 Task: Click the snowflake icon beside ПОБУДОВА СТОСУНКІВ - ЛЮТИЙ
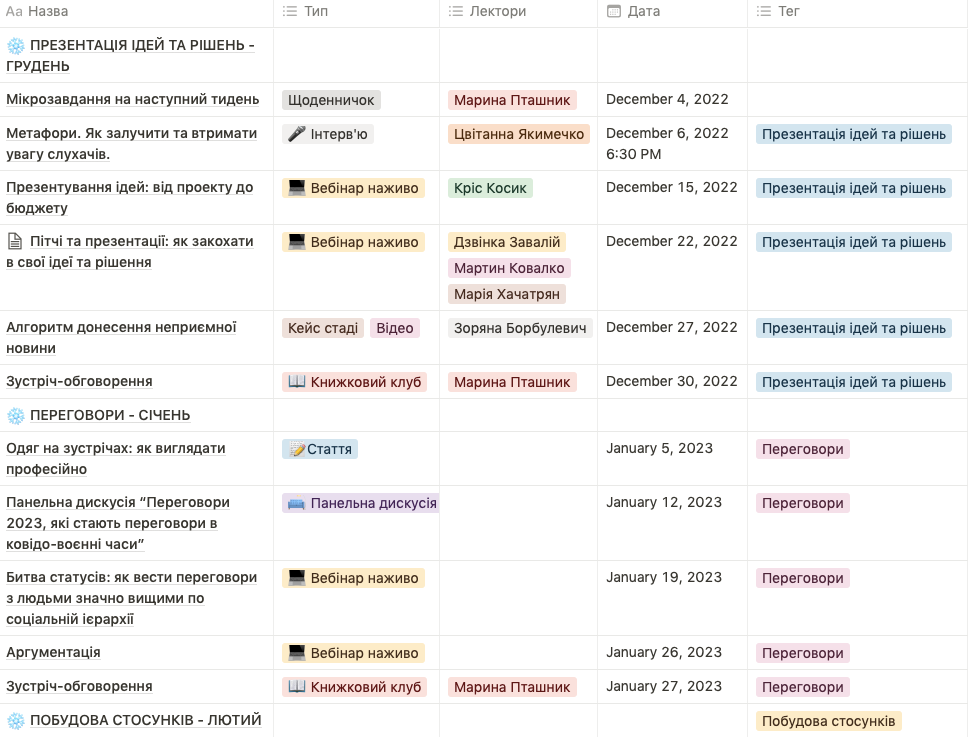click(15, 720)
